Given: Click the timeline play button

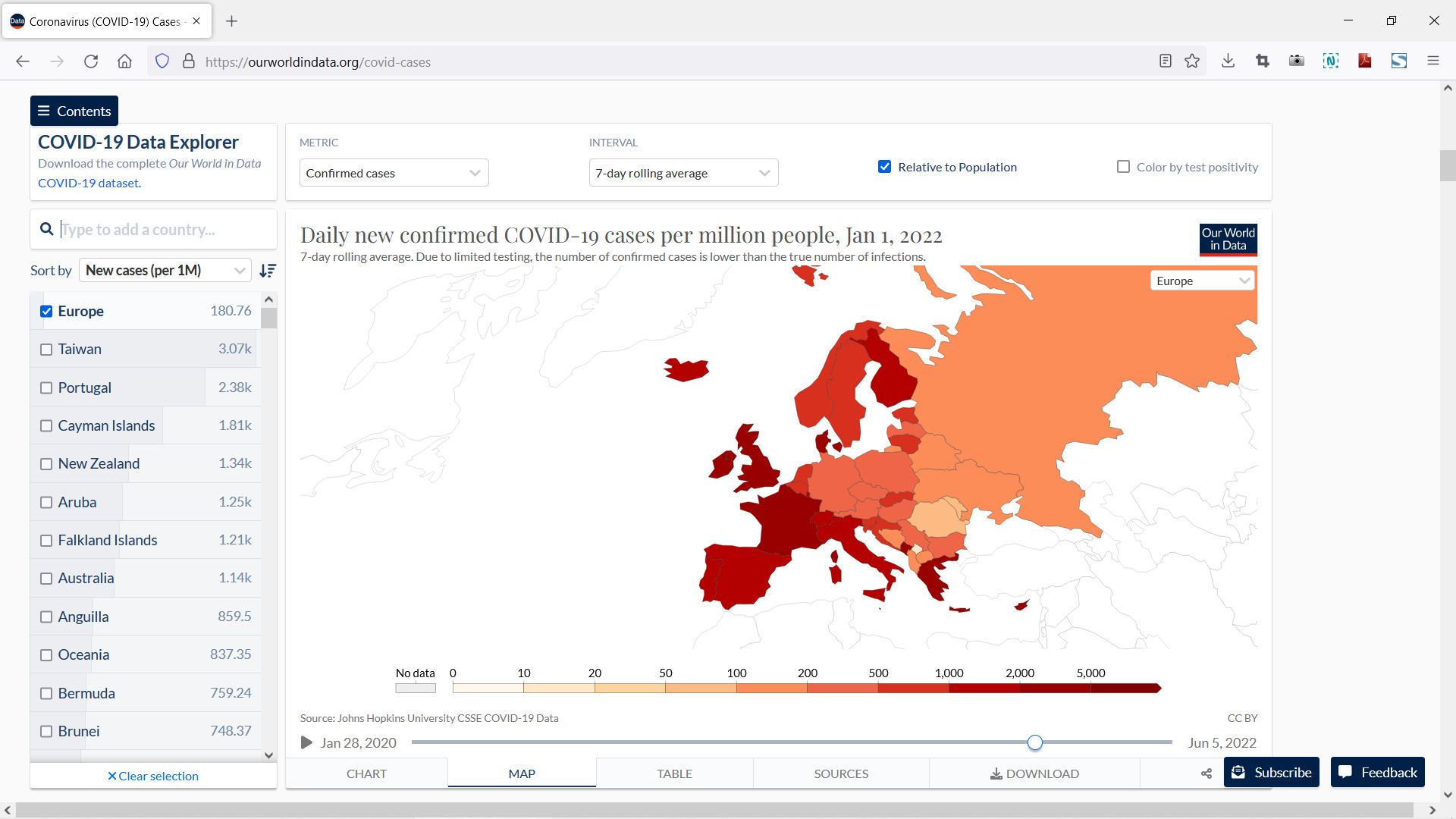Looking at the screenshot, I should (306, 742).
